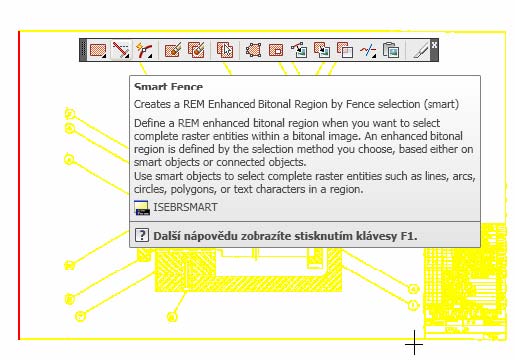This screenshot has width=515, height=360.
Task: Open the lightning-bolt smart pick curve flyout
Action: click(144, 50)
